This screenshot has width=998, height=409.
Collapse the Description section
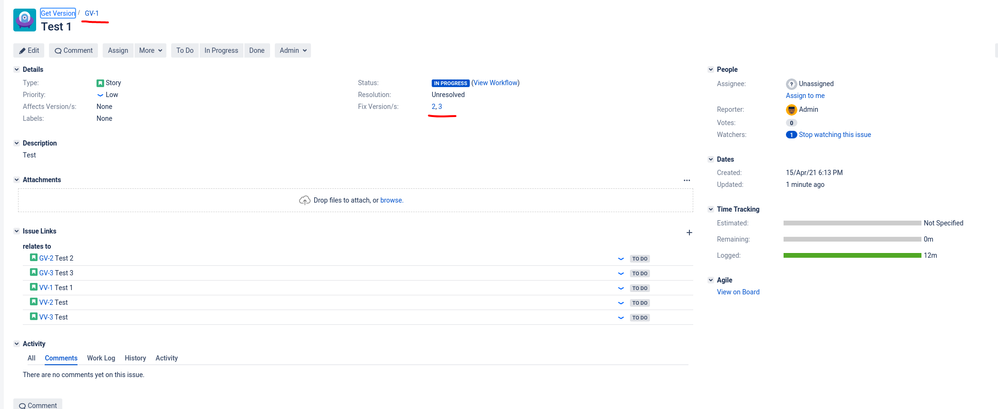click(x=17, y=143)
